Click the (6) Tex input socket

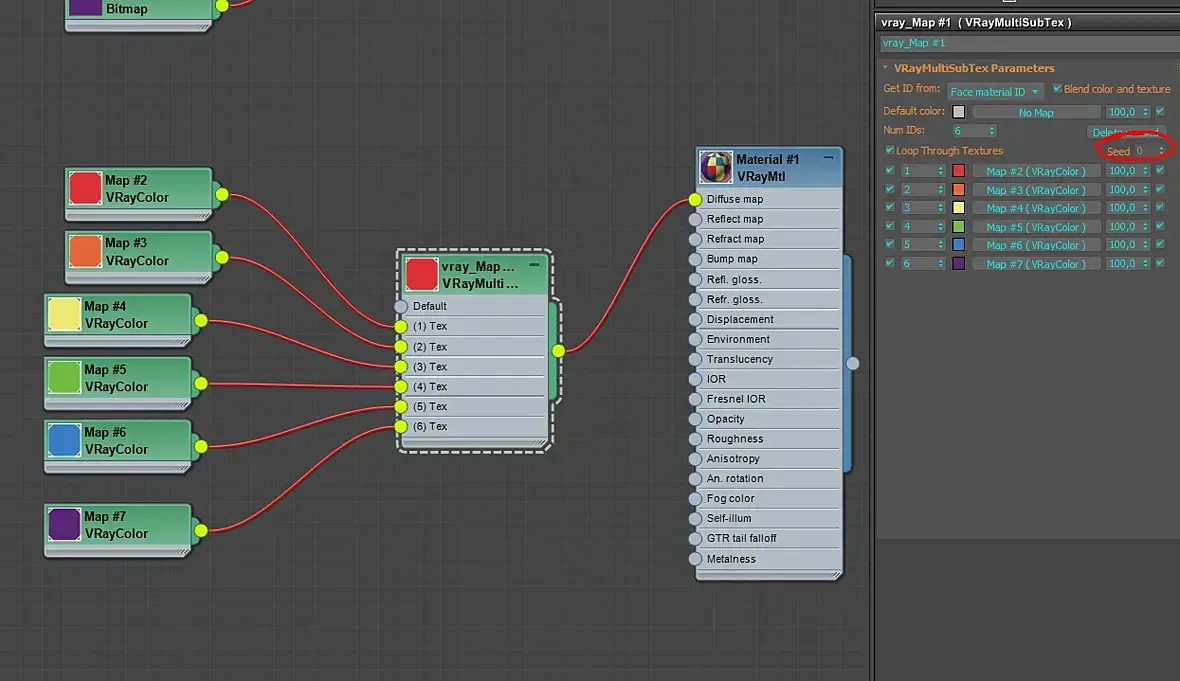coord(401,427)
